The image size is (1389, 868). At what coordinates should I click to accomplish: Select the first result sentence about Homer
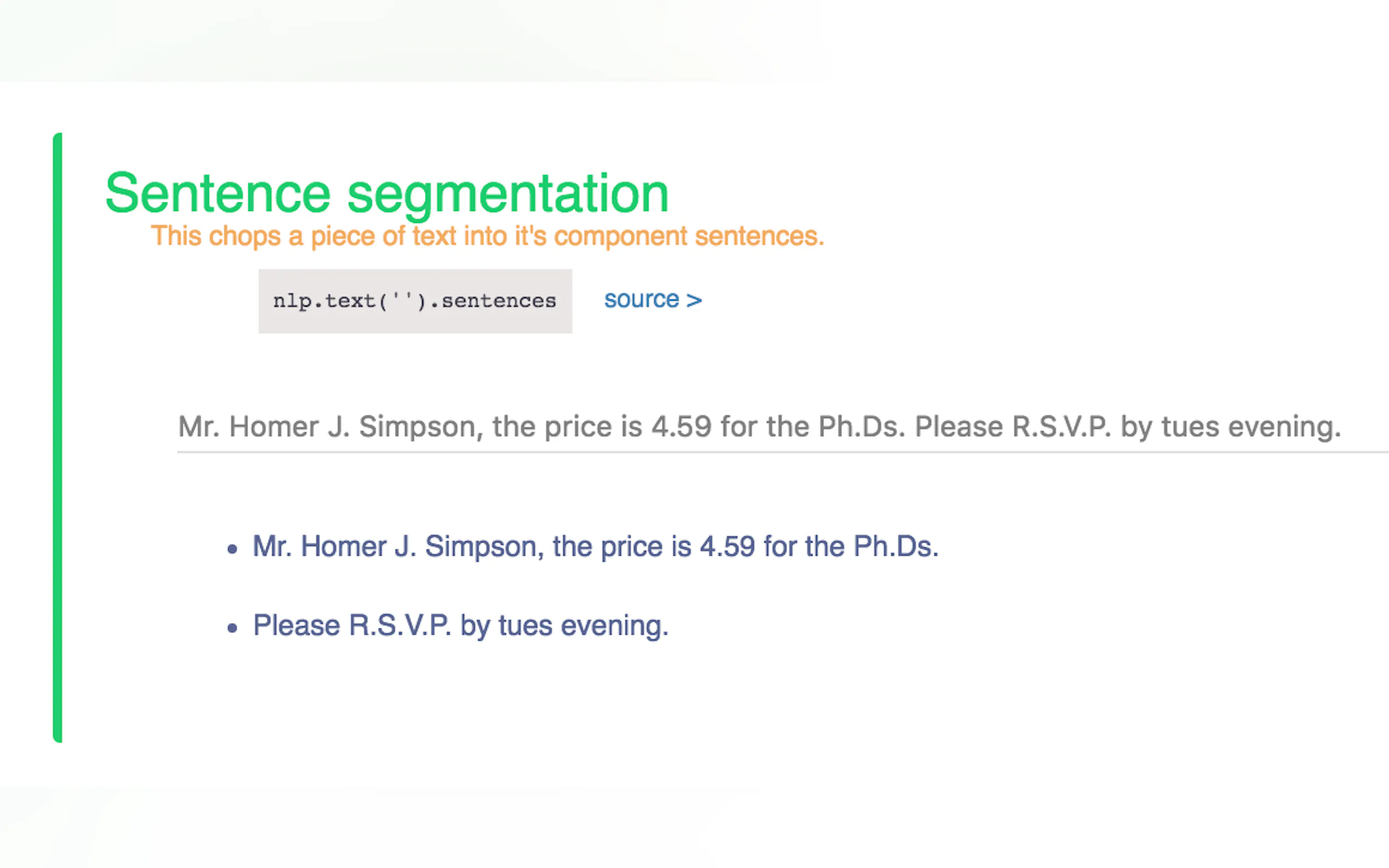[x=595, y=546]
